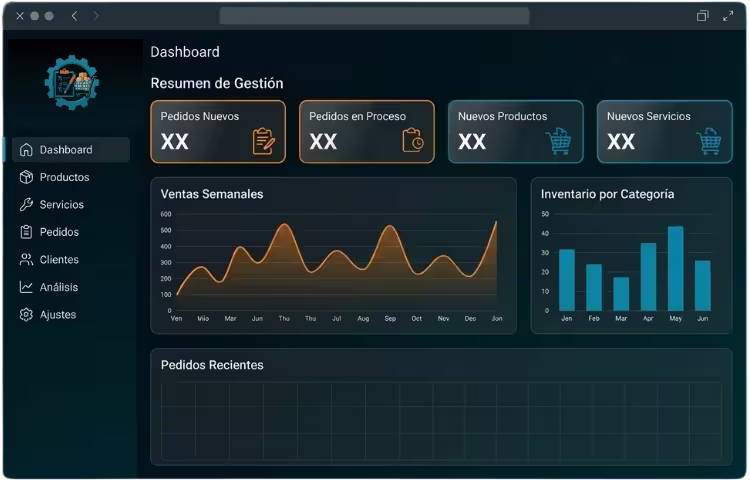750x480 pixels.
Task: Go to the Productos section
Action: pyautogui.click(x=71, y=177)
